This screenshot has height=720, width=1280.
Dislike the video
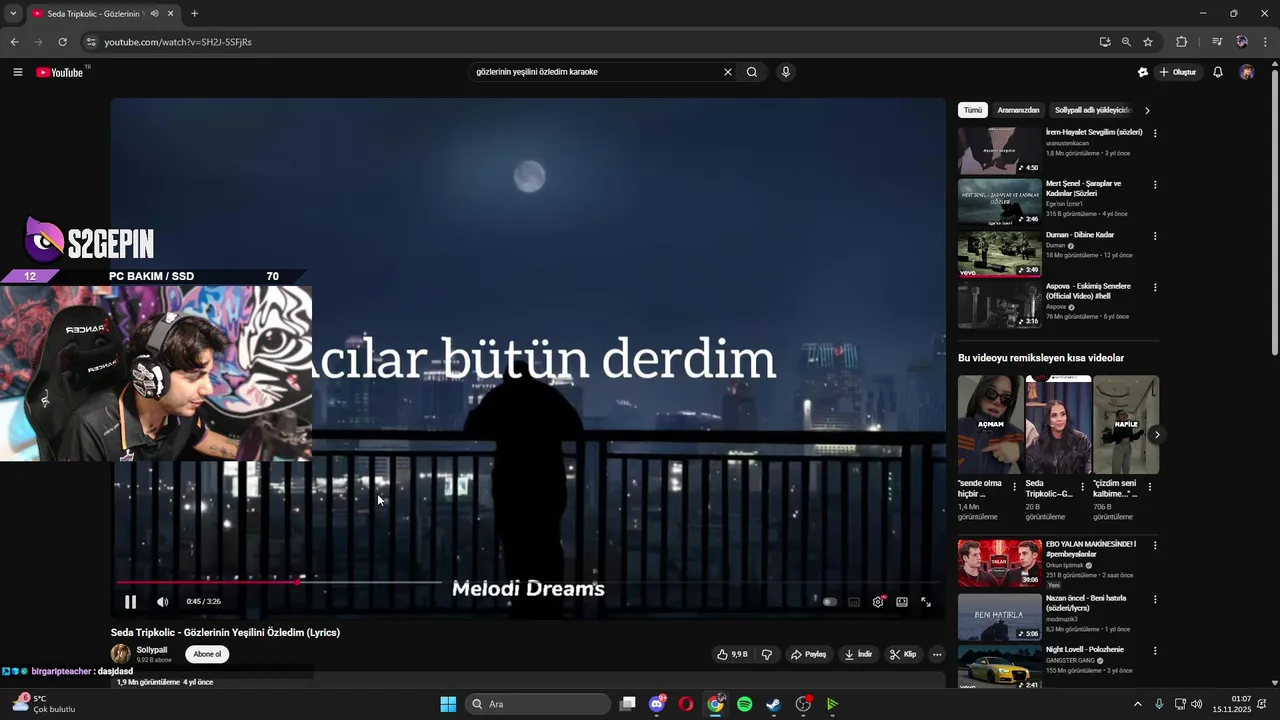[x=767, y=654]
